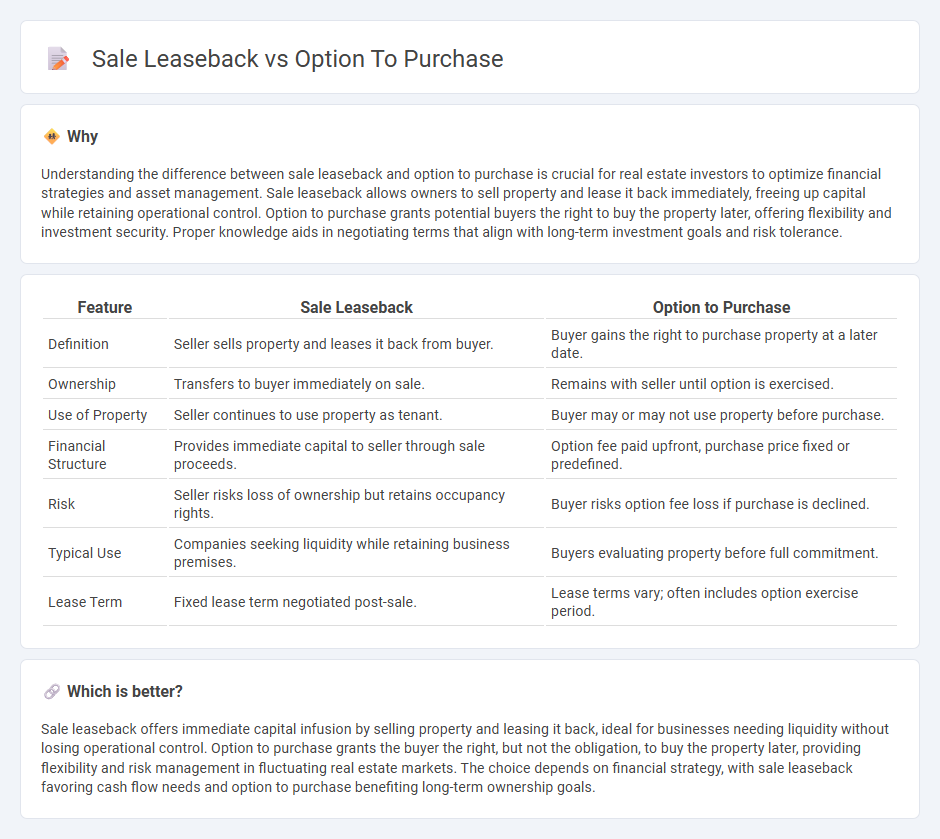Click the Why section heading
Viewport: 940px width, 839px height.
82,137
